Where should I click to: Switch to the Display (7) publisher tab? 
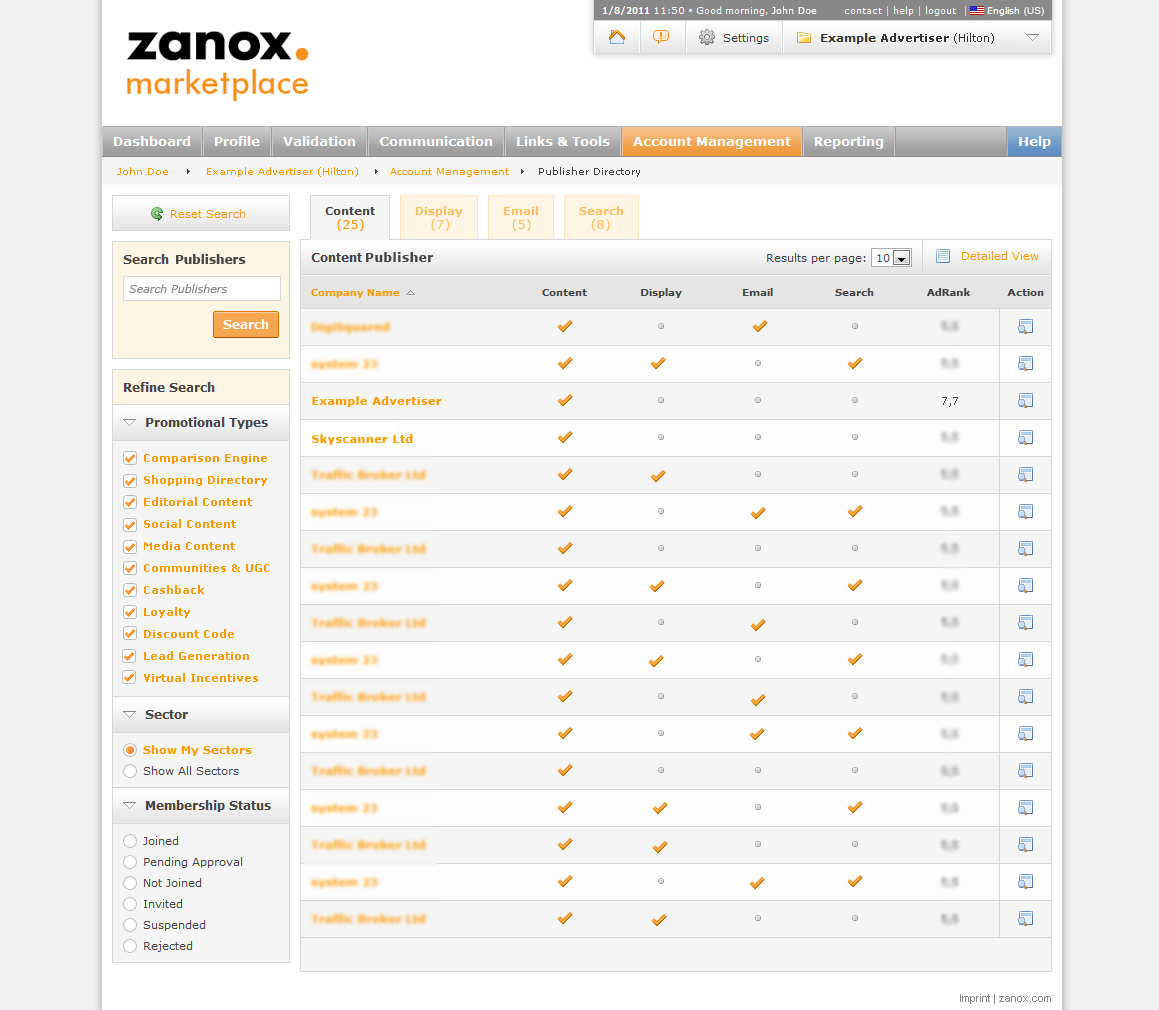coord(439,217)
